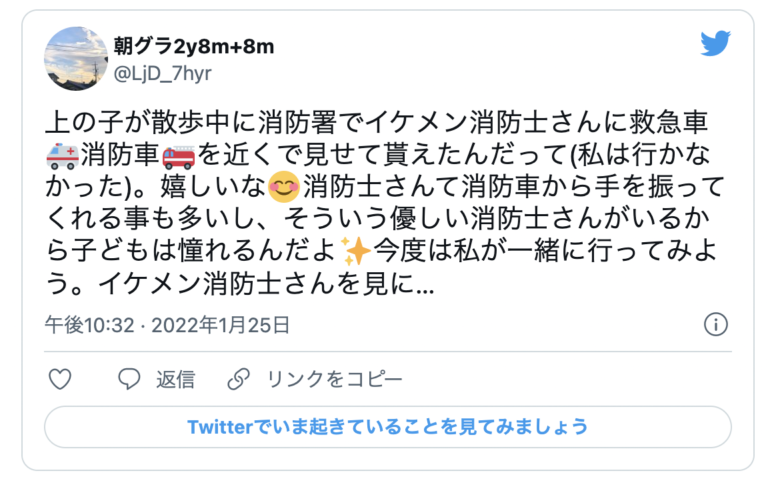This screenshot has height=483, width=768.
Task: Click the Twitterでいま起きていることを見てみましょう button
Action: point(388,427)
